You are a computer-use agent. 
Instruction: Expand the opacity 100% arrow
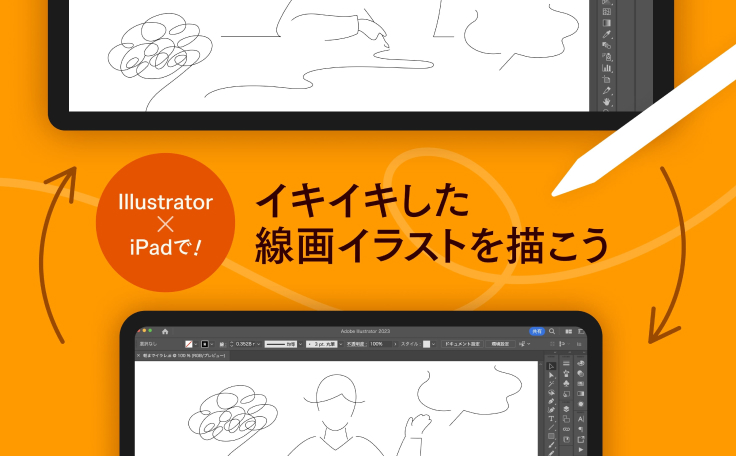coord(395,344)
